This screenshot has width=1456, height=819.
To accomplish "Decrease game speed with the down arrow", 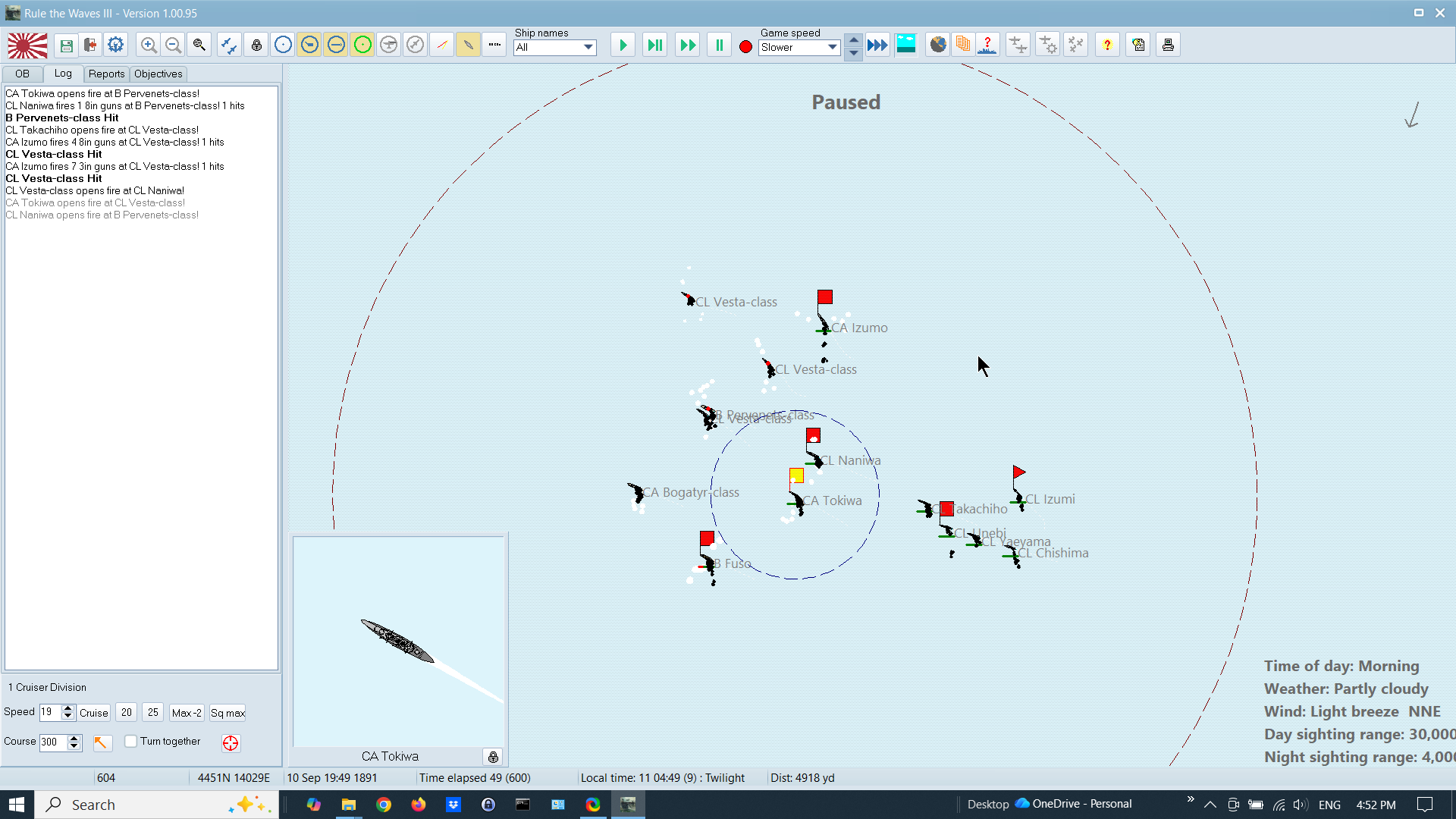I will 854,53.
